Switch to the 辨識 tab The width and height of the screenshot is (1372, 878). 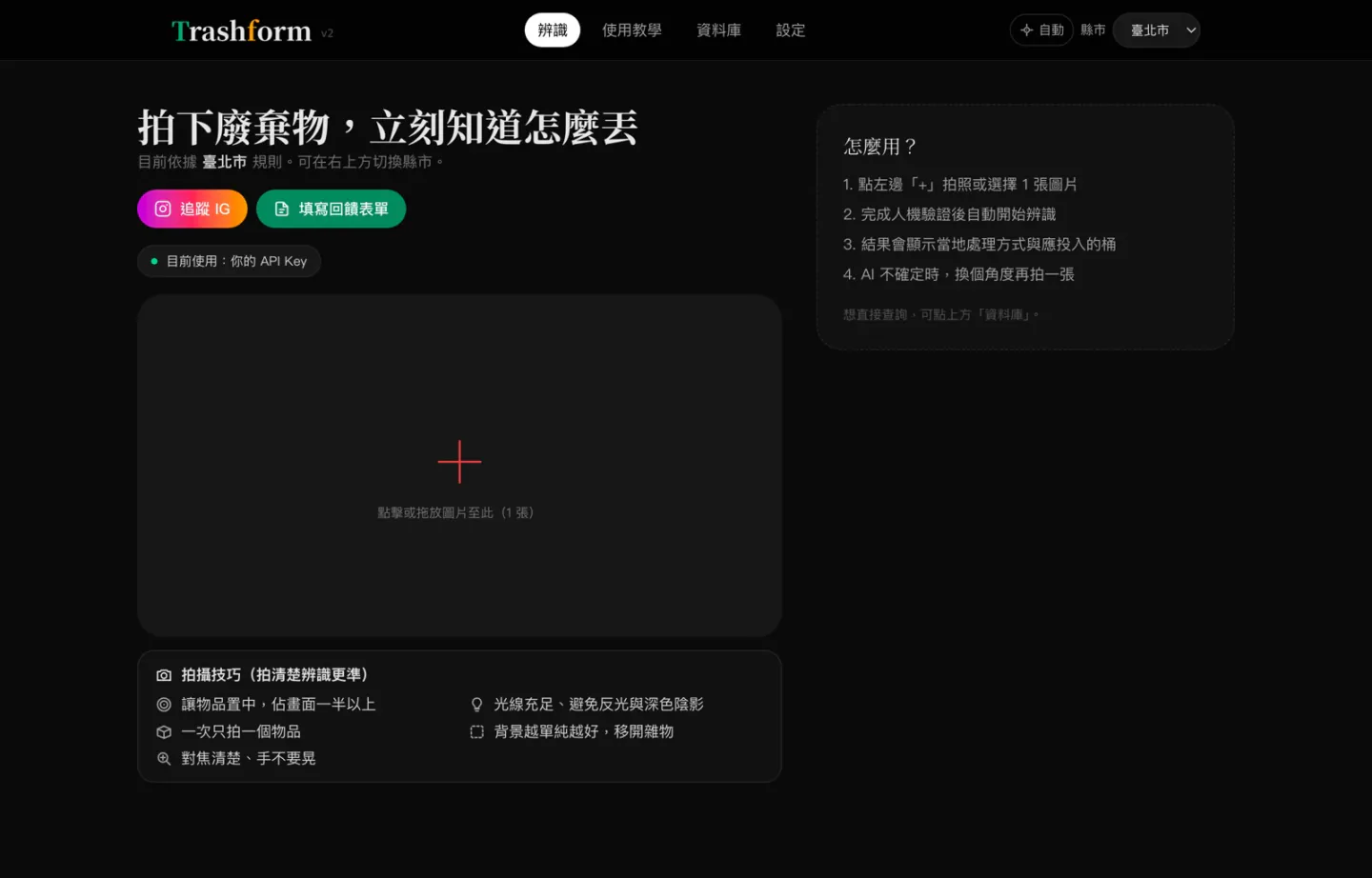pos(553,30)
